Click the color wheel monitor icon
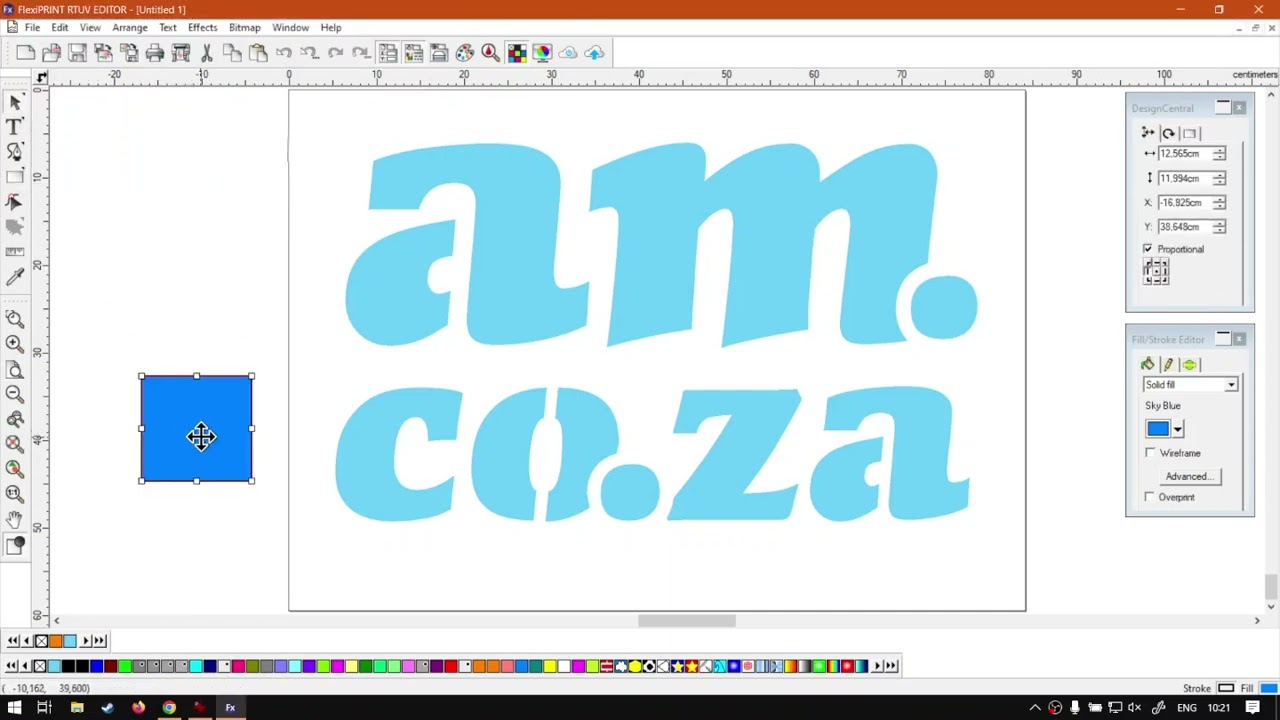1280x720 pixels. (x=542, y=53)
